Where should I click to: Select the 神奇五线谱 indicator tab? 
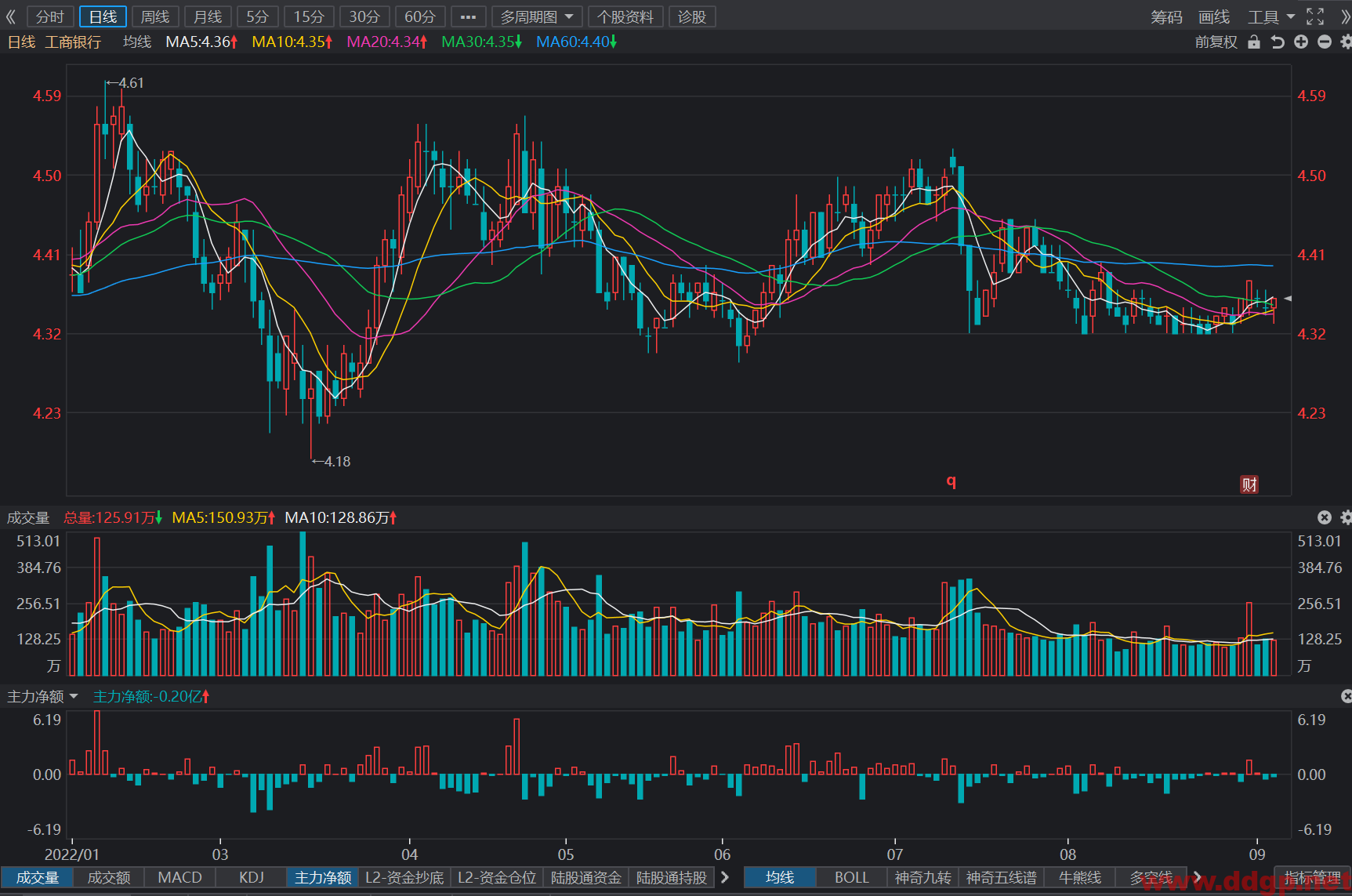[1002, 877]
